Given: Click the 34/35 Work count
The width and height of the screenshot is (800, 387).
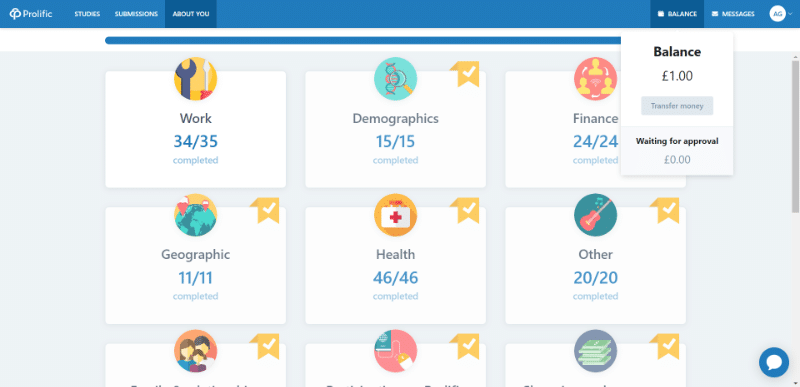Looking at the screenshot, I should pos(195,141).
